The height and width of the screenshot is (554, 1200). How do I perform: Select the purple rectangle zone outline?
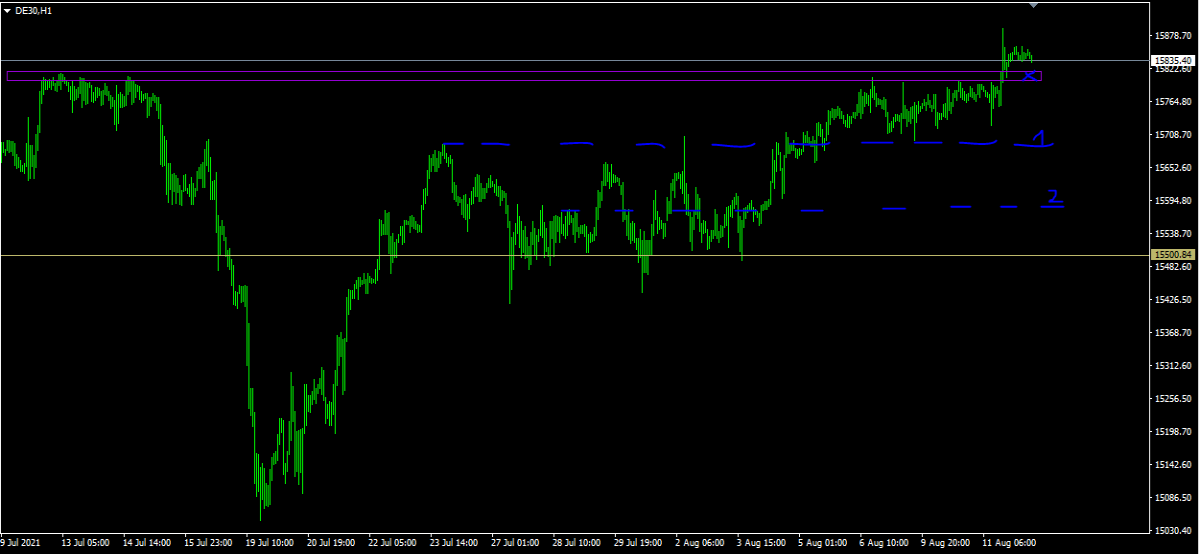coord(524,76)
